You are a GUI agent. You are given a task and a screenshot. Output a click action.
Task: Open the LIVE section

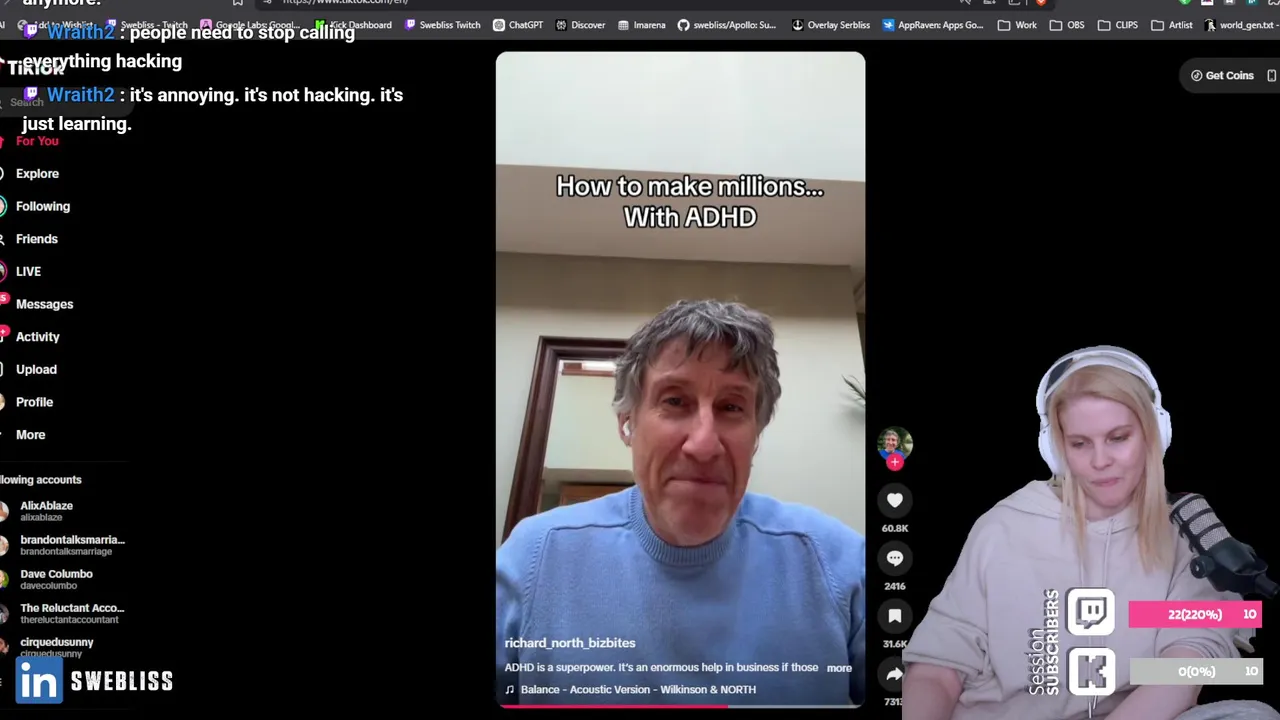(x=28, y=272)
